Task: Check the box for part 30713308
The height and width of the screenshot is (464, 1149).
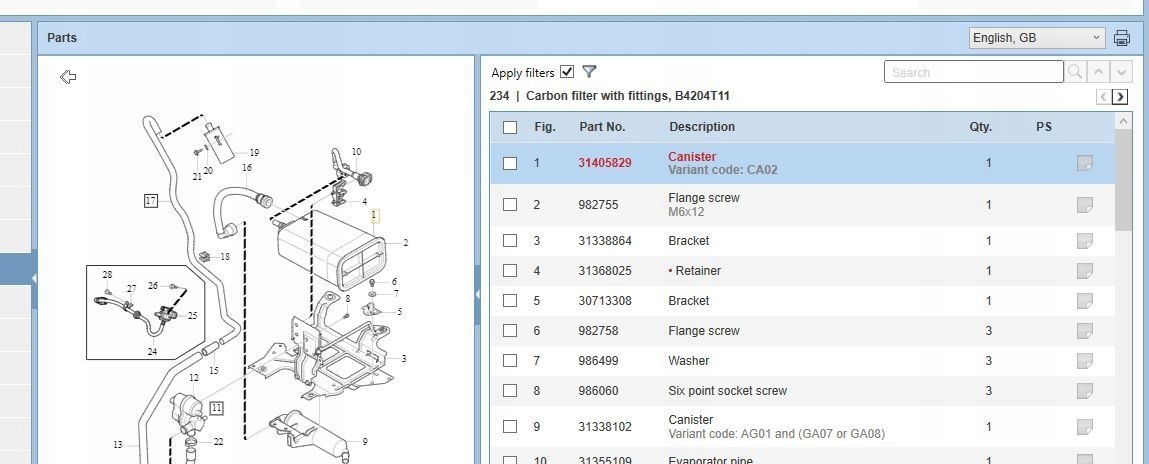Action: (510, 301)
